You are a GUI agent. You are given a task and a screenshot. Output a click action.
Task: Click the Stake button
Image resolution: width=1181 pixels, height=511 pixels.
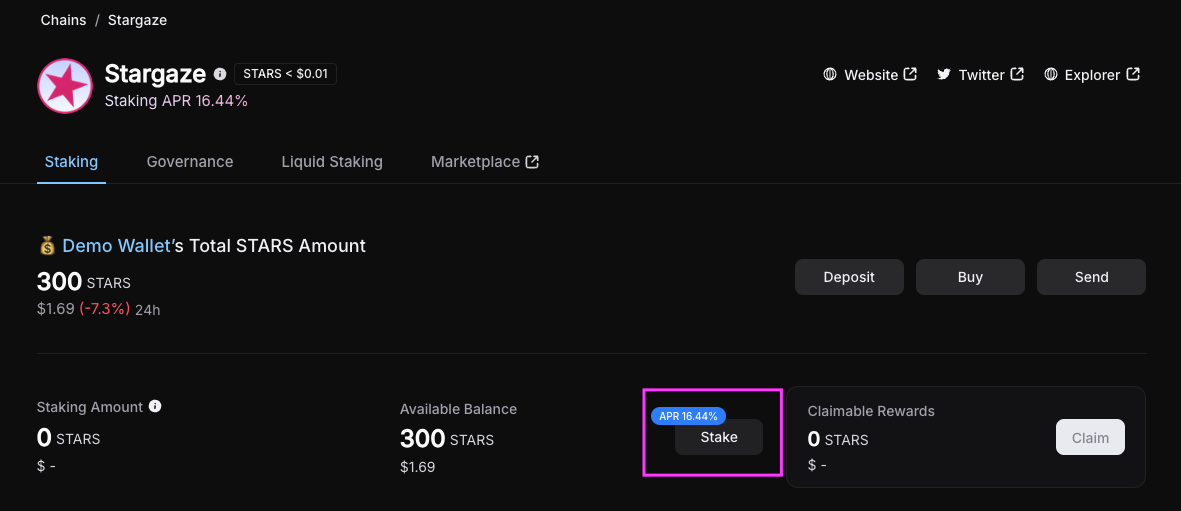[719, 437]
